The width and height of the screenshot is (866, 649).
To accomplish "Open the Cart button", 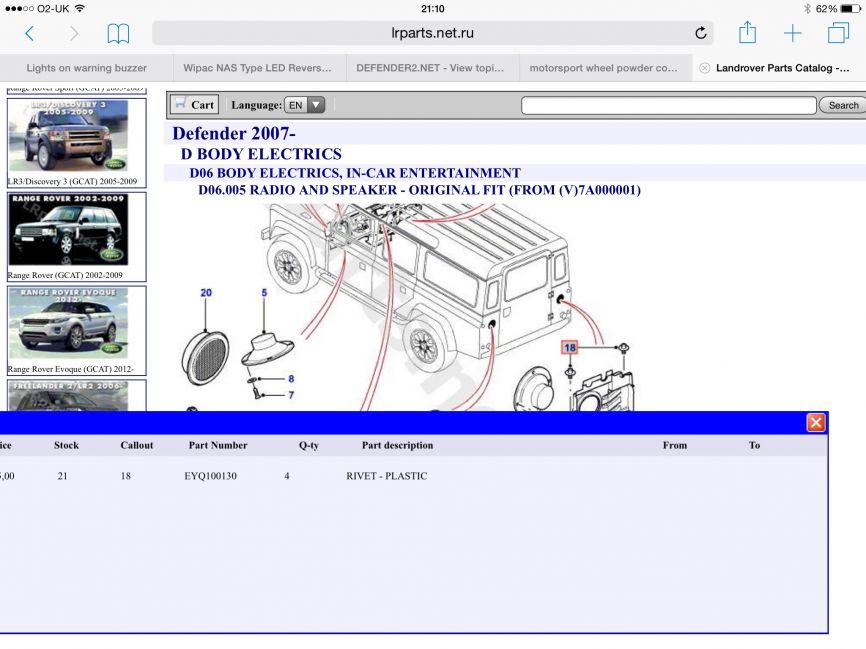I will click(x=194, y=105).
